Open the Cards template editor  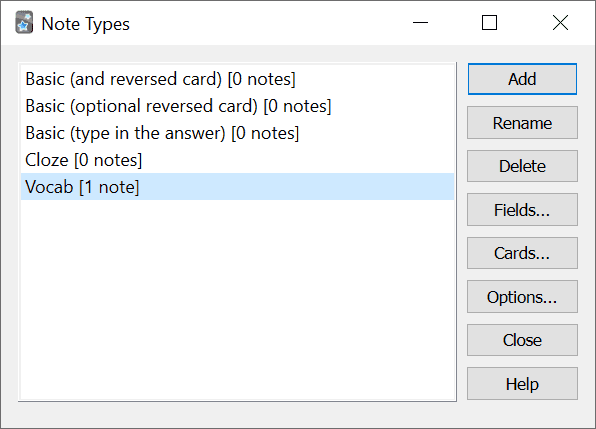(x=522, y=253)
